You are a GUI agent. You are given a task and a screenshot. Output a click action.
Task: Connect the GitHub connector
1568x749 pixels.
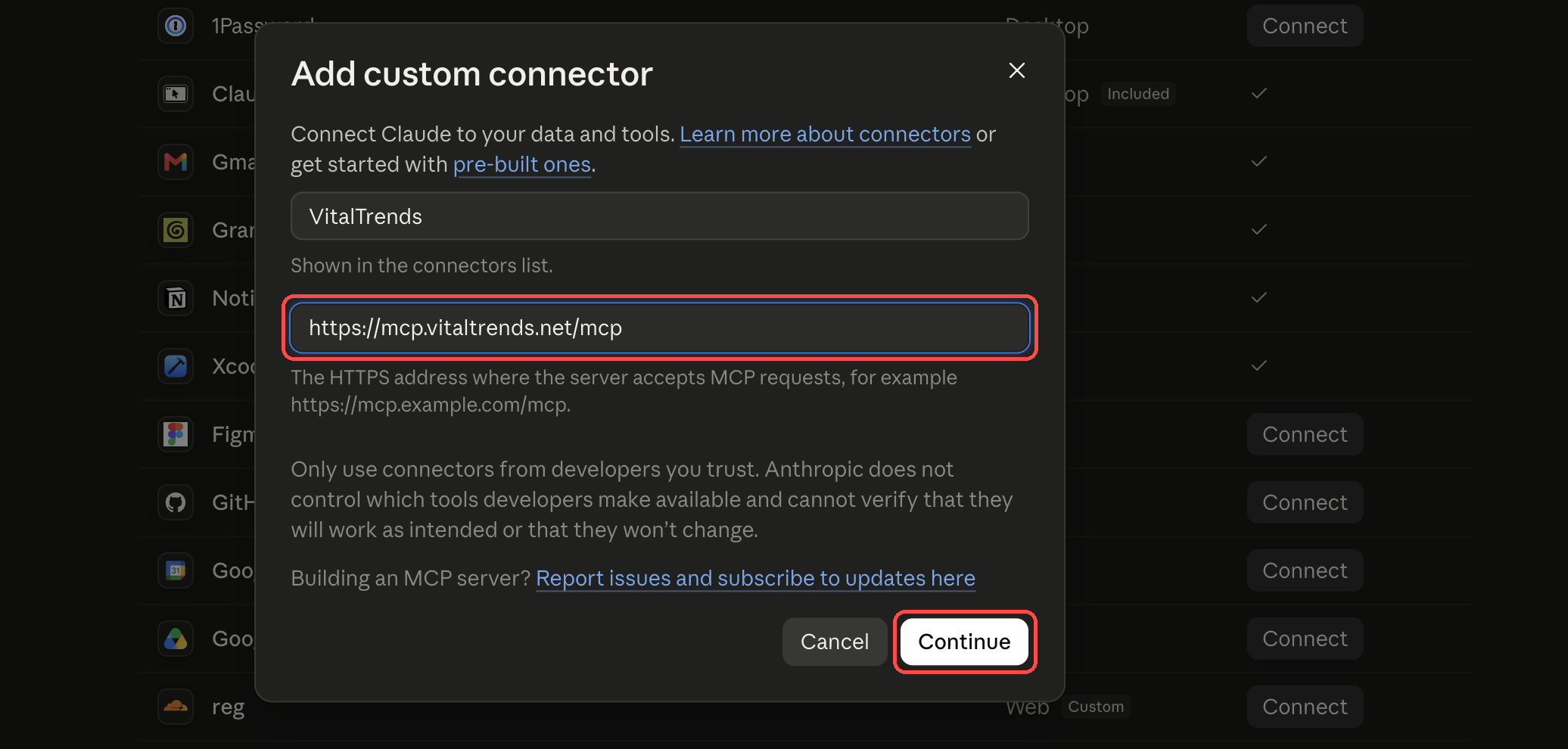(x=1305, y=502)
